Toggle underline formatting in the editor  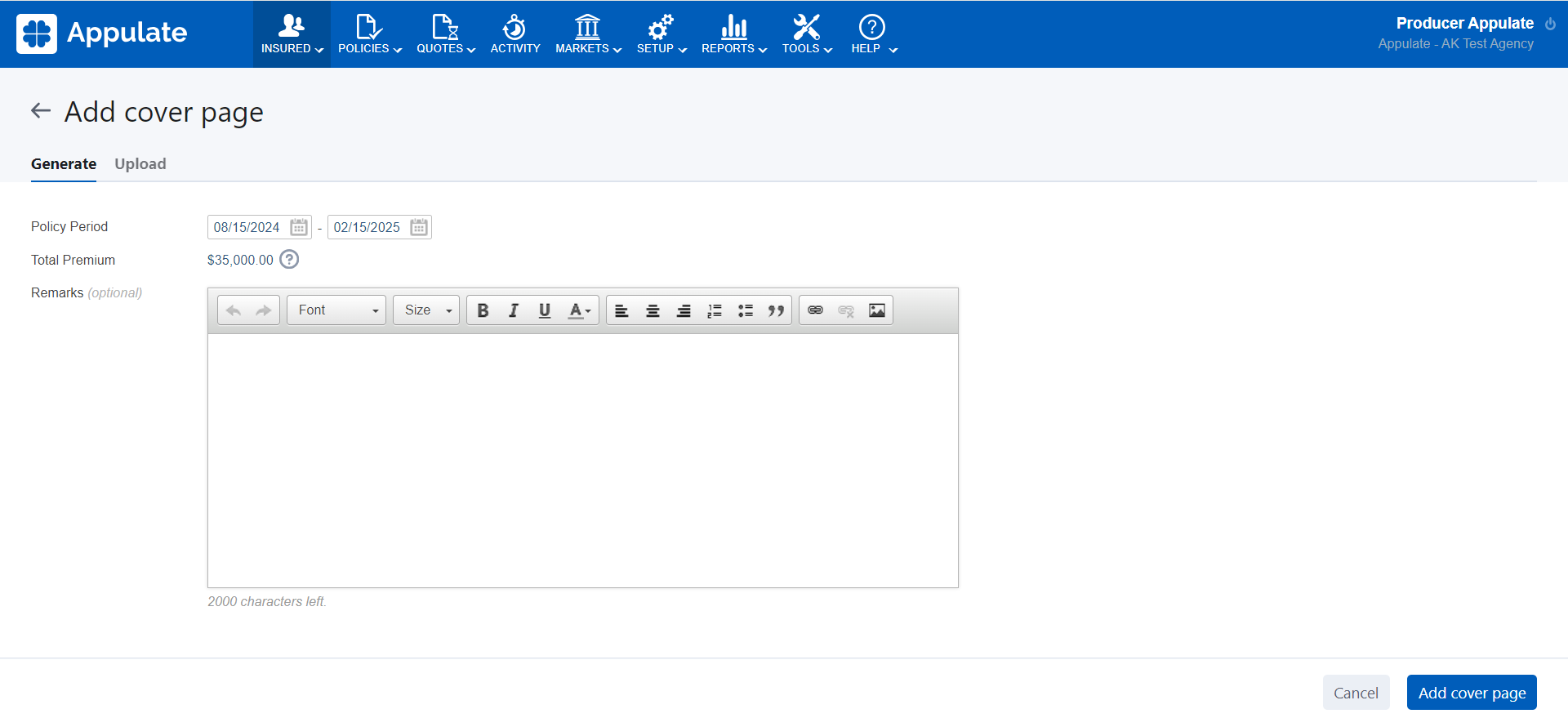pyautogui.click(x=545, y=310)
